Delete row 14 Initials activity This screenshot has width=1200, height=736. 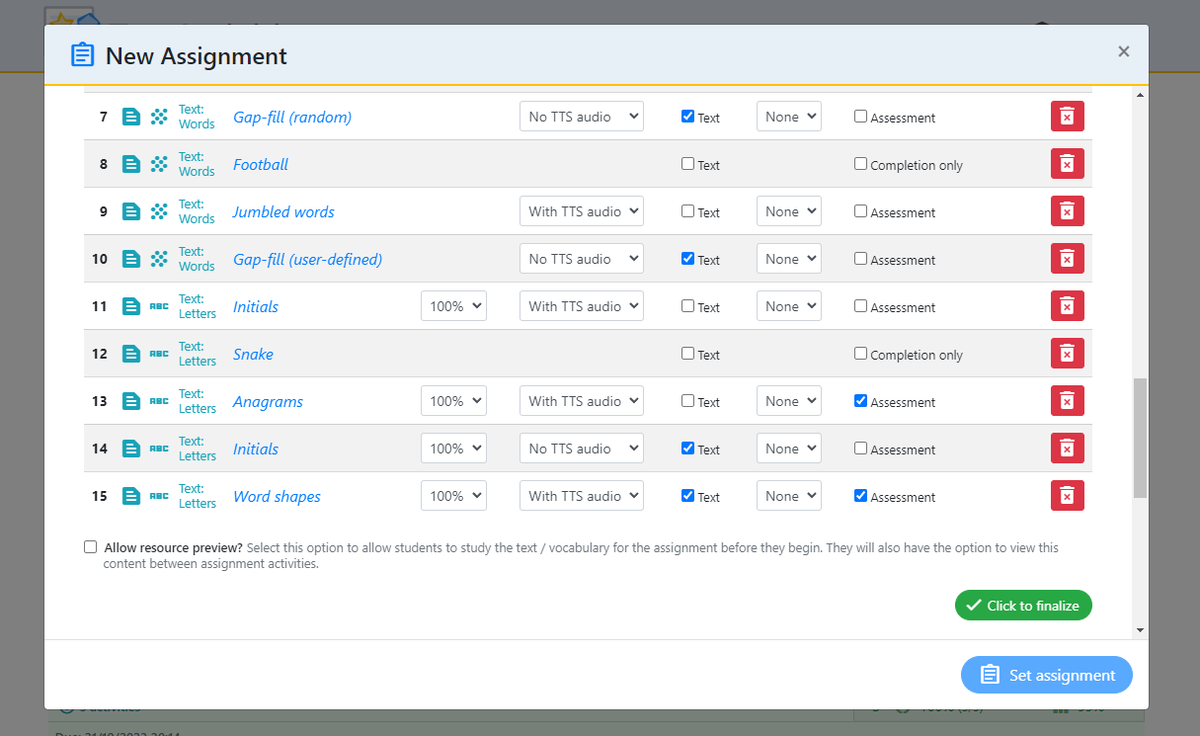1067,449
